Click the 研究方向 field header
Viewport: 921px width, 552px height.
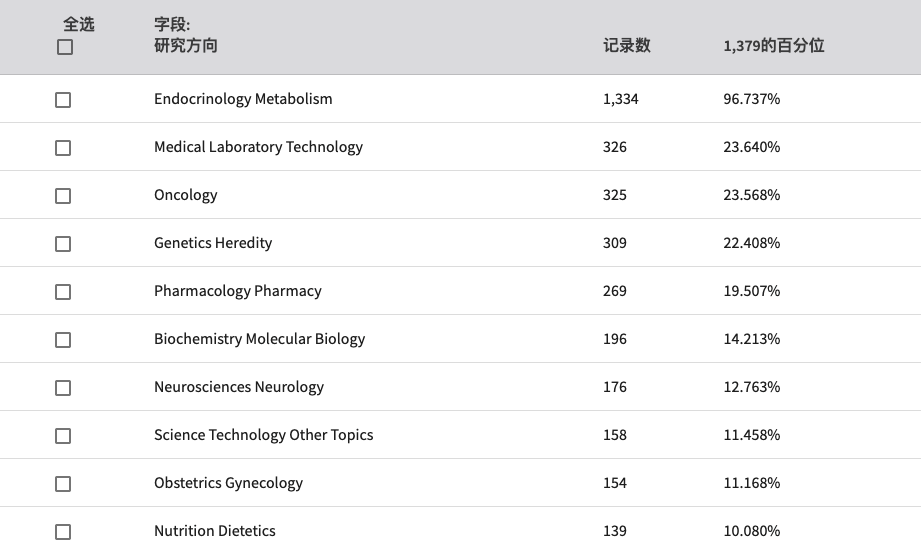coord(186,45)
